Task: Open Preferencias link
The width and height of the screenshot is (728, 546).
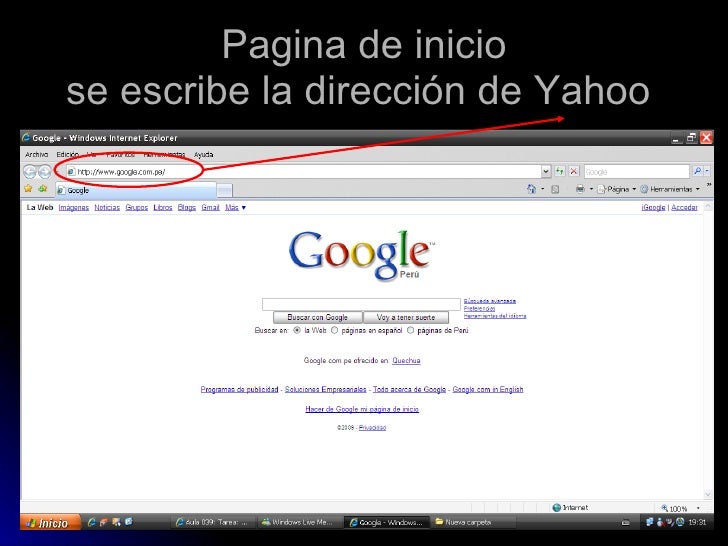Action: 479,308
